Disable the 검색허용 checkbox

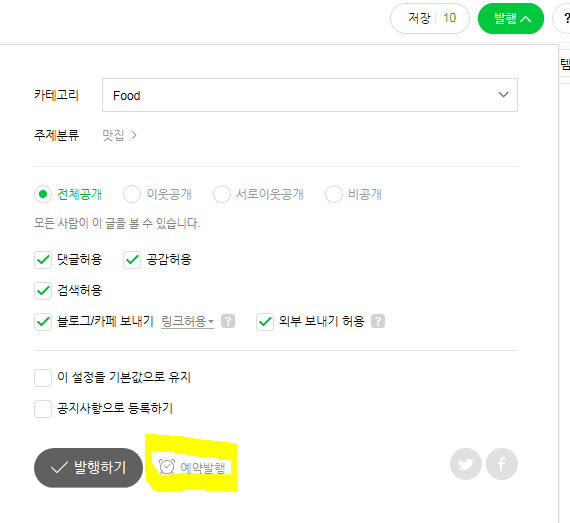click(43, 291)
